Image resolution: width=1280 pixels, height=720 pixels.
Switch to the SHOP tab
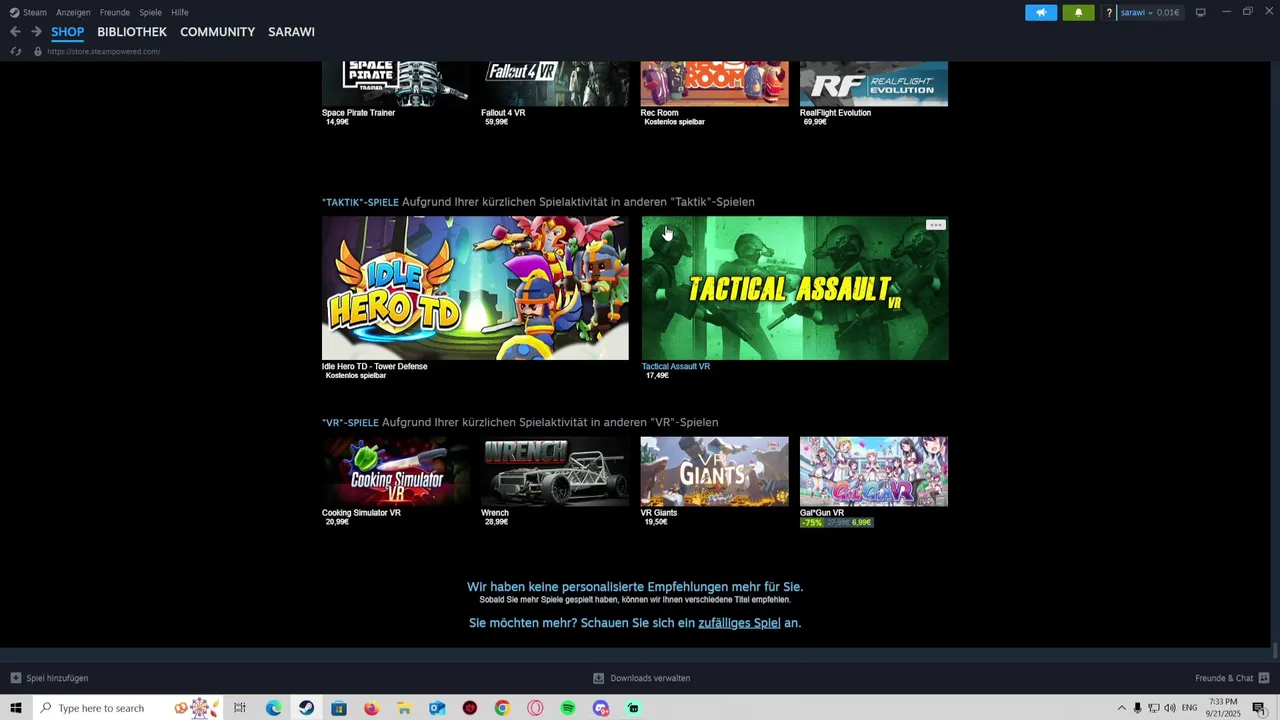(67, 32)
